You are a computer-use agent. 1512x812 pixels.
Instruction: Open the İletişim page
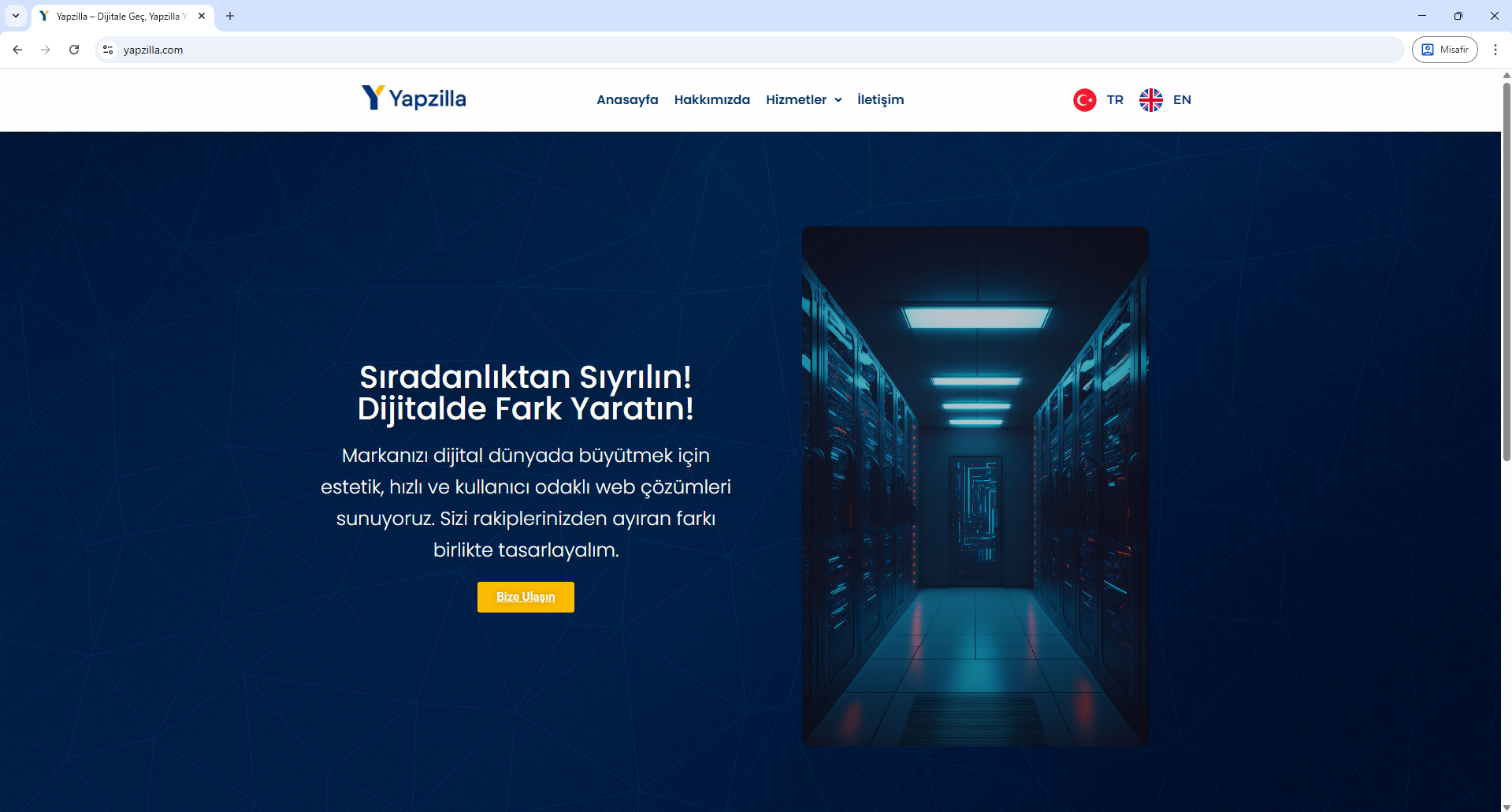point(880,99)
